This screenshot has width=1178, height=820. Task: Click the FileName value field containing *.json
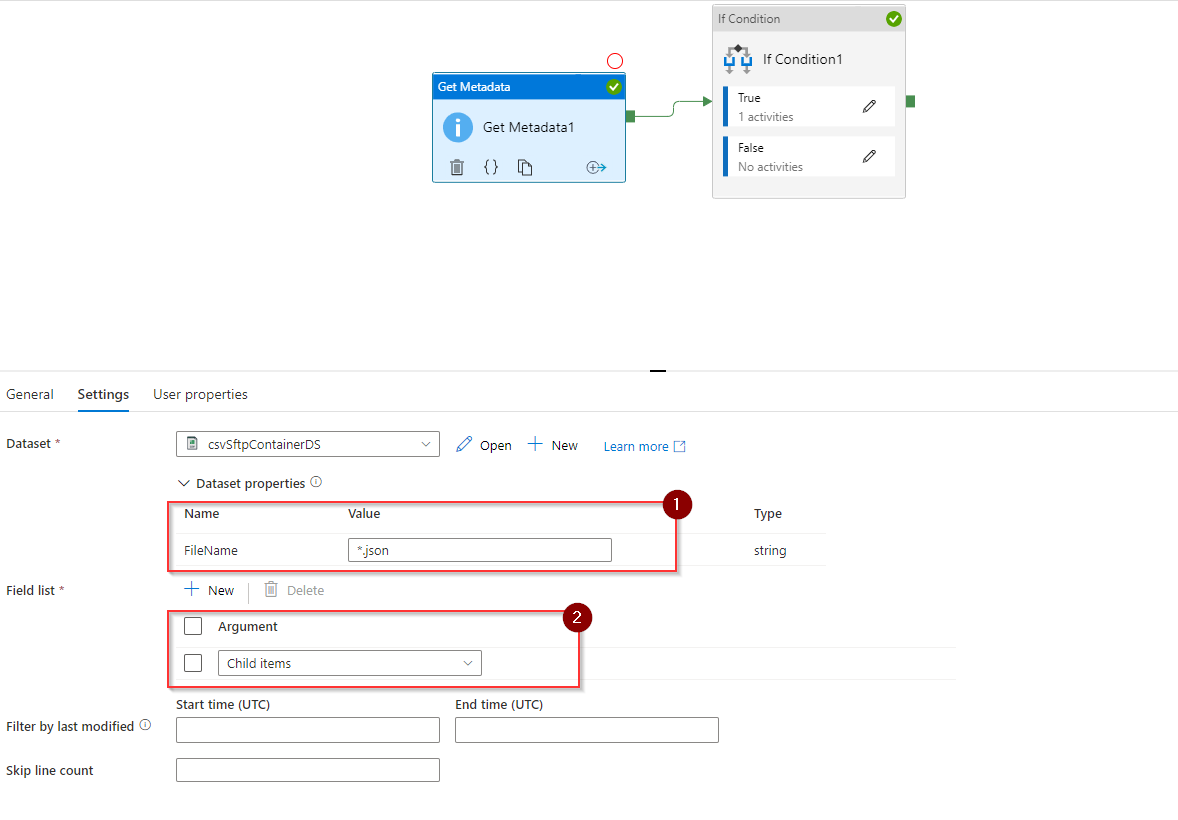[480, 550]
